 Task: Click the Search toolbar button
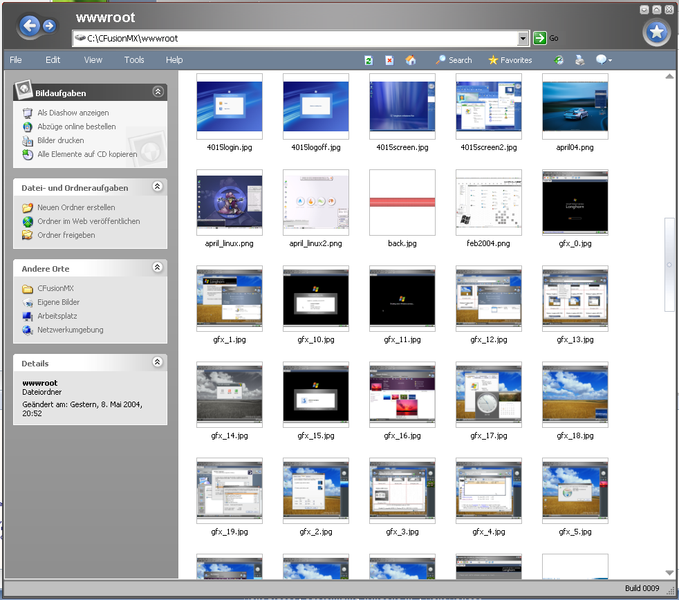[453, 60]
